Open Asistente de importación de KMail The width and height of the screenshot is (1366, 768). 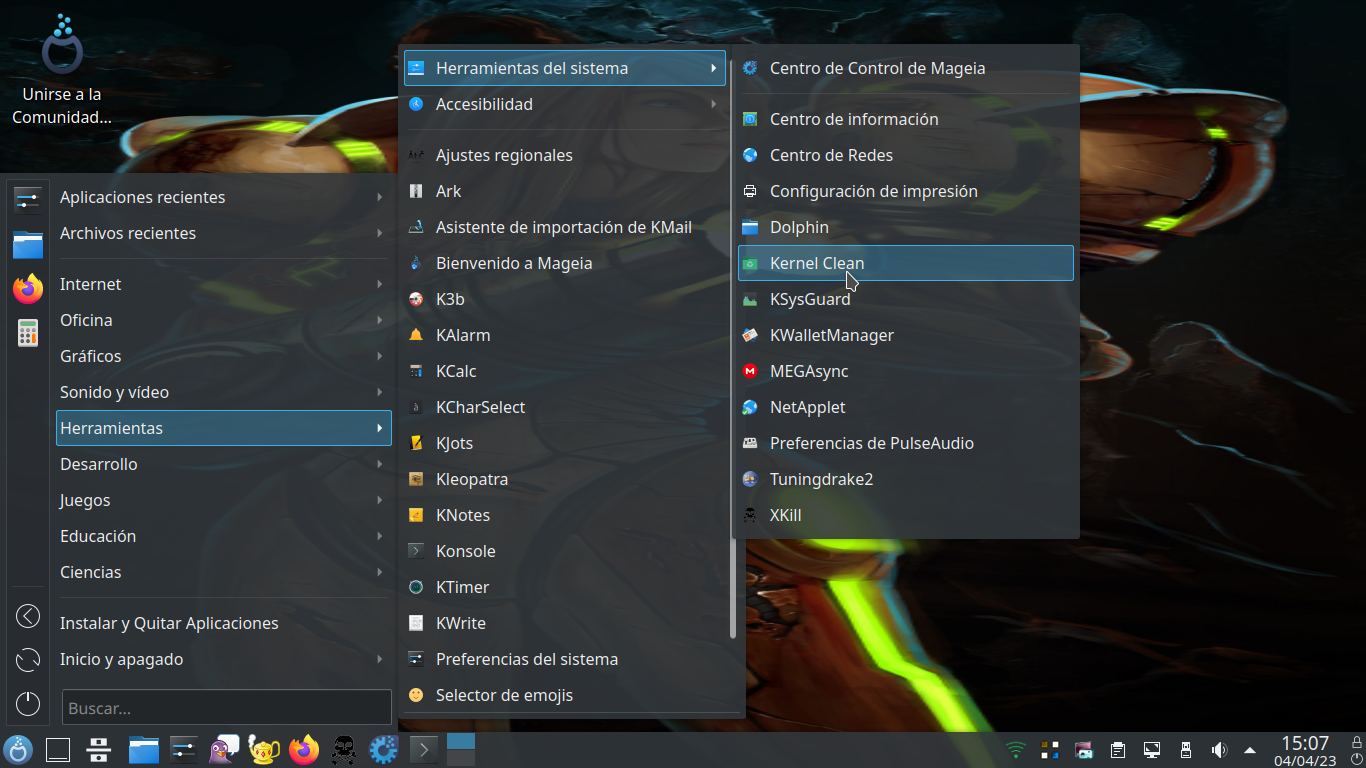[565, 227]
